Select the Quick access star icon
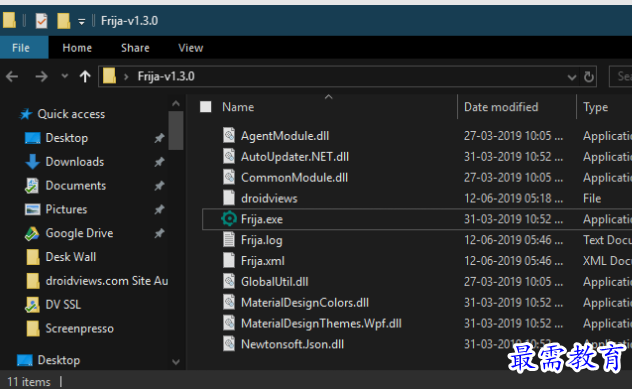 [26, 114]
